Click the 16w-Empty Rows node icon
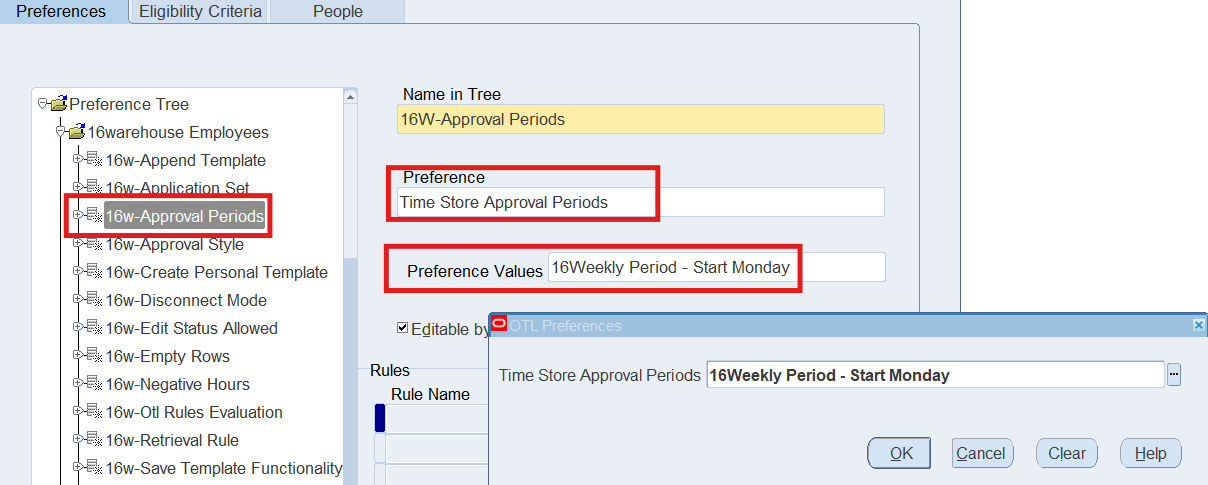The height and width of the screenshot is (485, 1208). click(94, 356)
